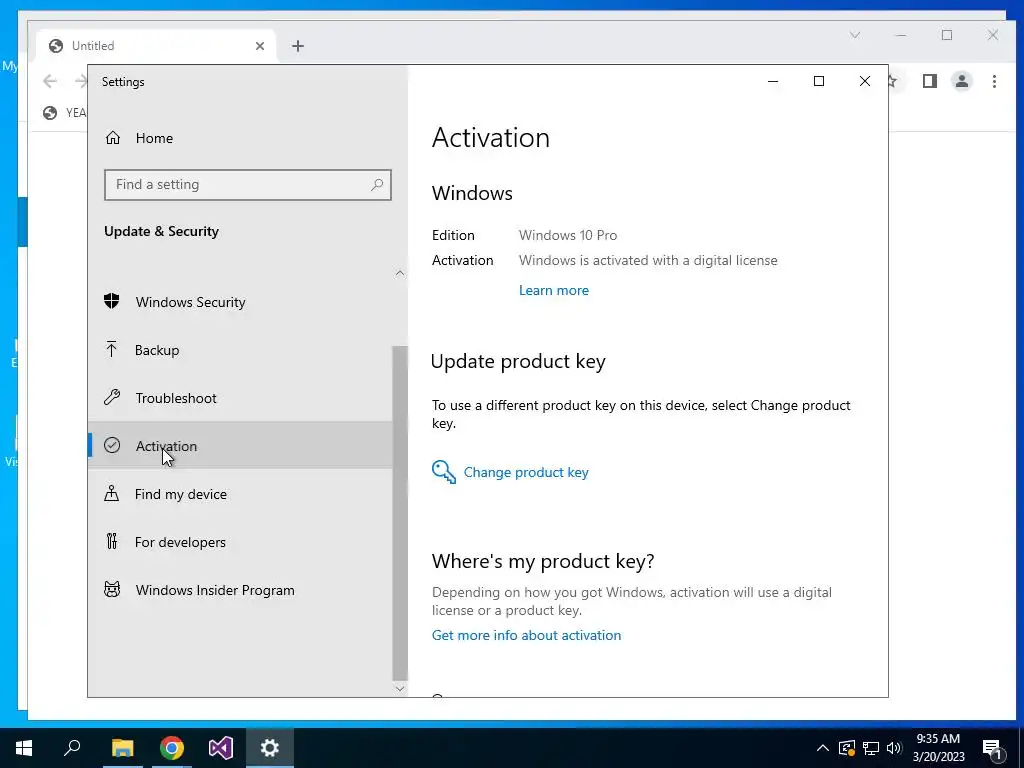Image resolution: width=1024 pixels, height=768 pixels.
Task: Open Home in Settings sidebar
Action: (240, 138)
